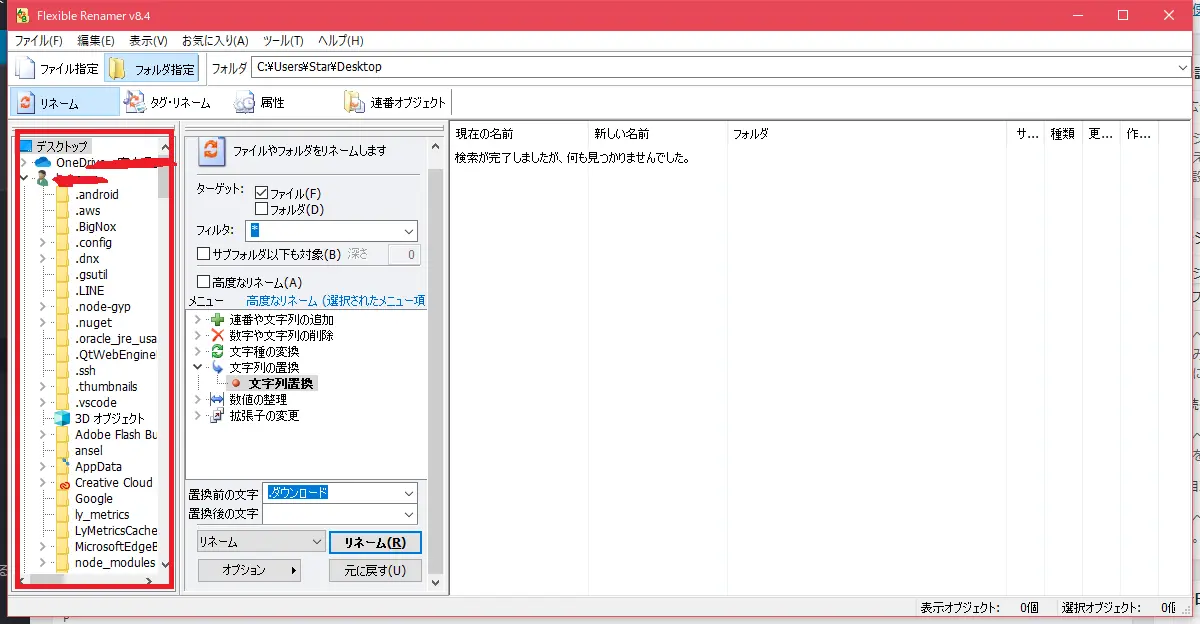Uncheck the ファイル(F) target checkbox

262,193
